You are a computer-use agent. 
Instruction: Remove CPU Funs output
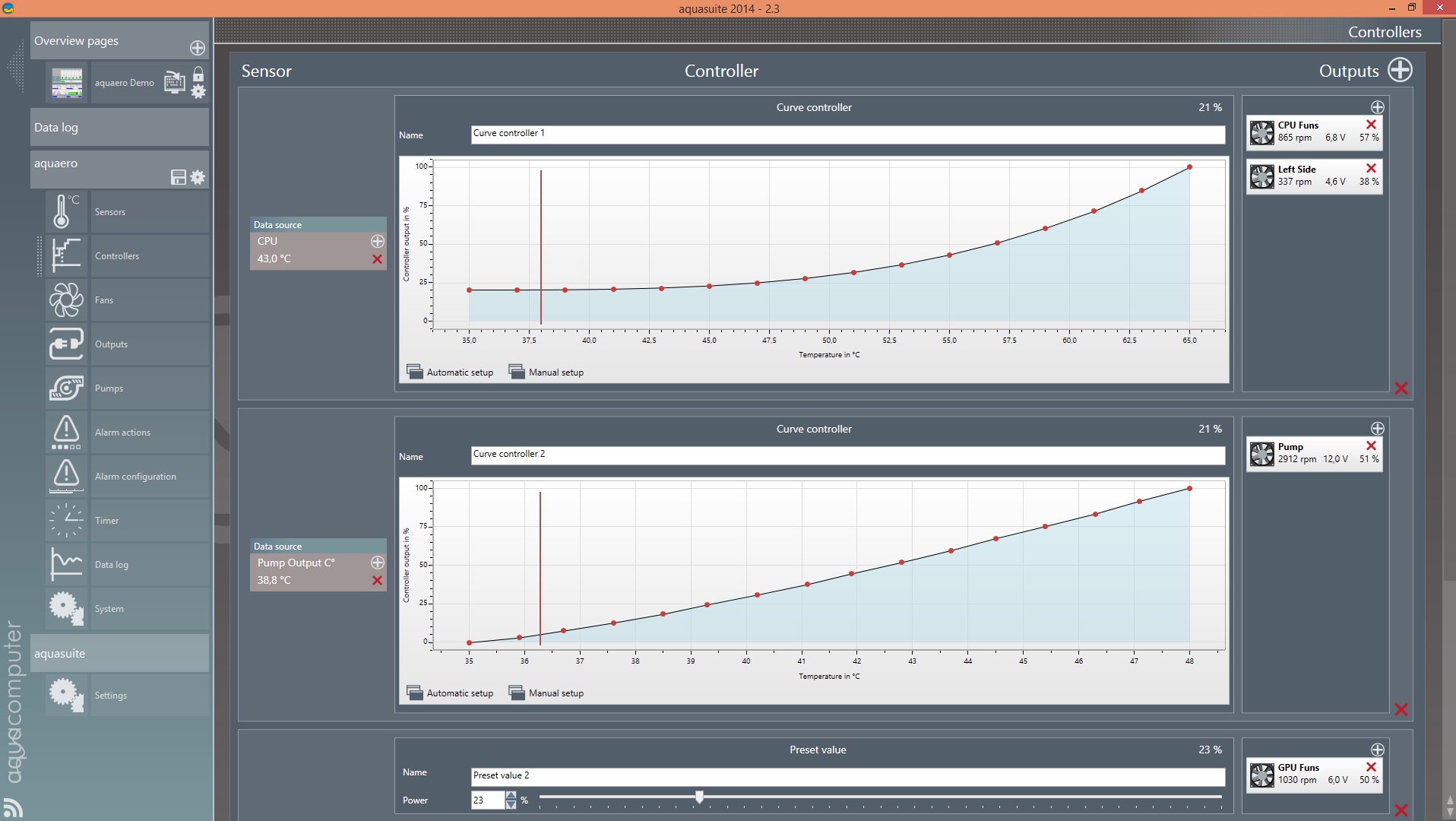pos(1371,125)
